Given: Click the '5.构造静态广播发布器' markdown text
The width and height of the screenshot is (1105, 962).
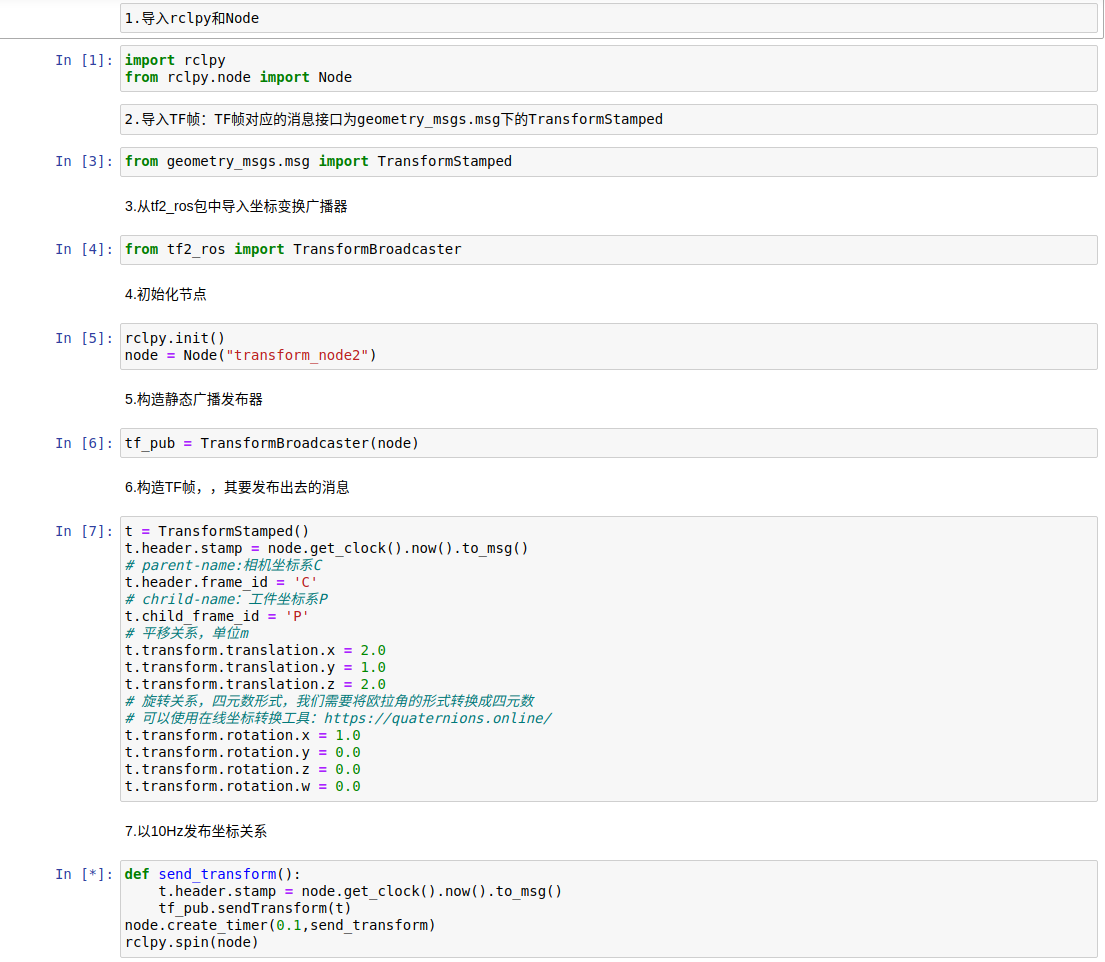Looking at the screenshot, I should click(x=194, y=399).
